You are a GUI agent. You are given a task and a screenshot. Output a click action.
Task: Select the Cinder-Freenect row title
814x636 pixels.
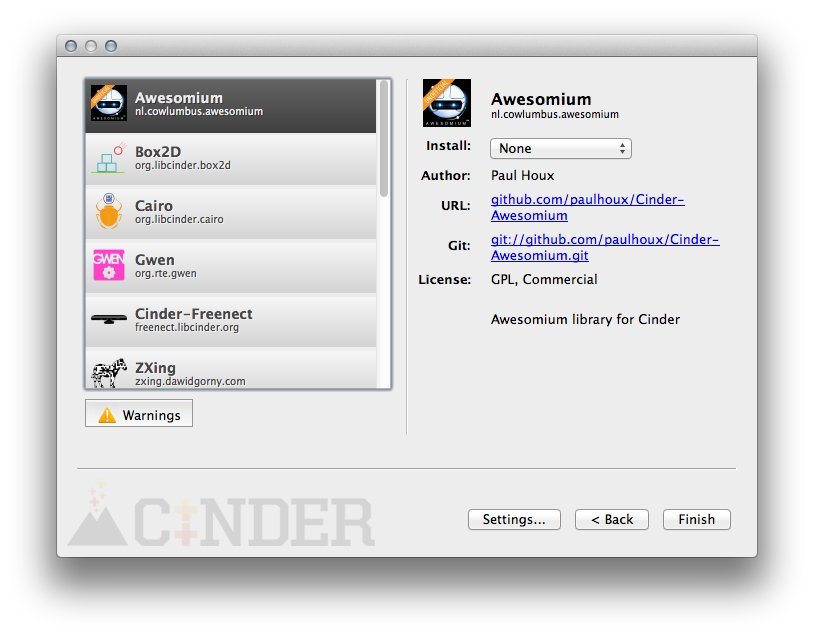194,314
